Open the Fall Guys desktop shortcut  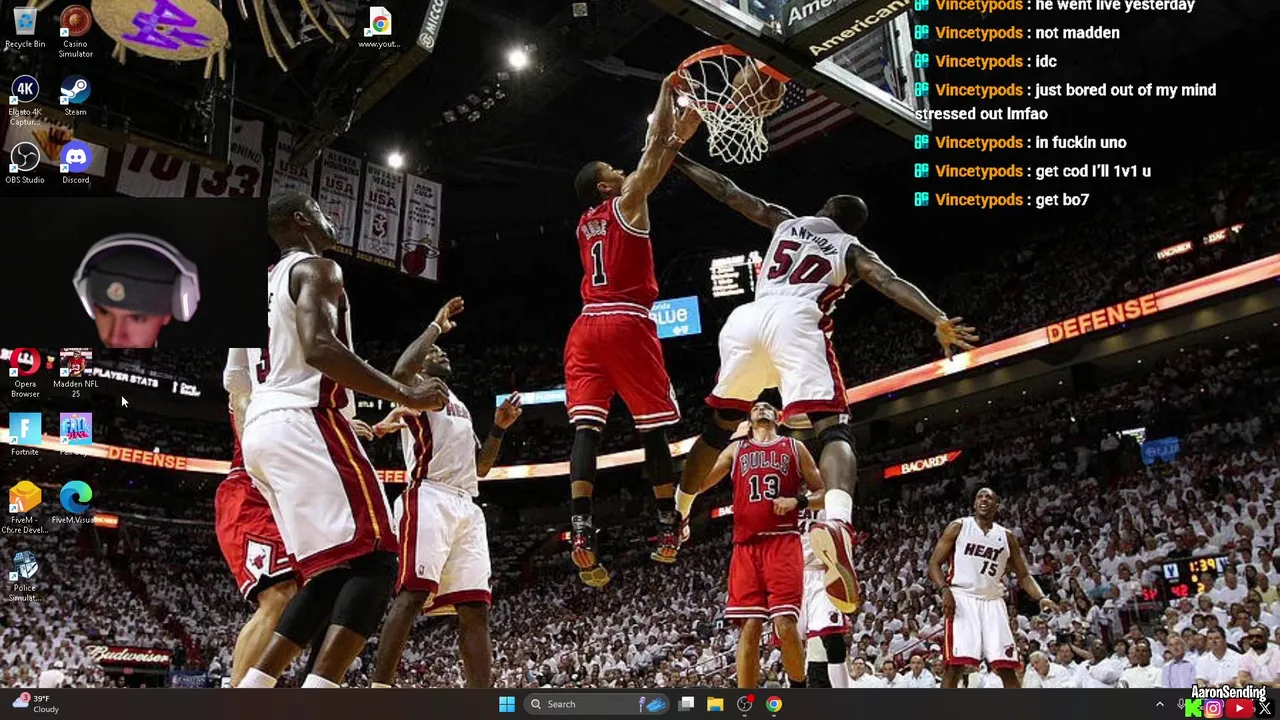(x=75, y=433)
